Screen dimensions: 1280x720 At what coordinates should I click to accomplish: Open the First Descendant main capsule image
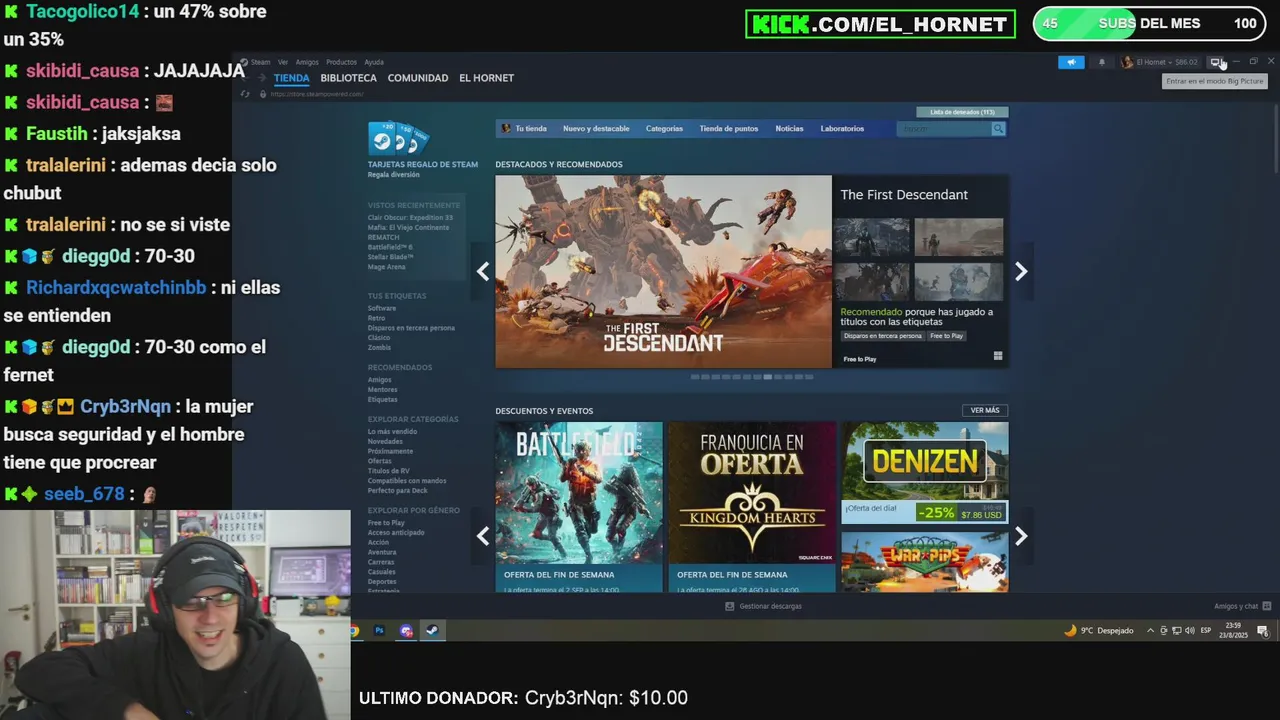[x=663, y=272]
